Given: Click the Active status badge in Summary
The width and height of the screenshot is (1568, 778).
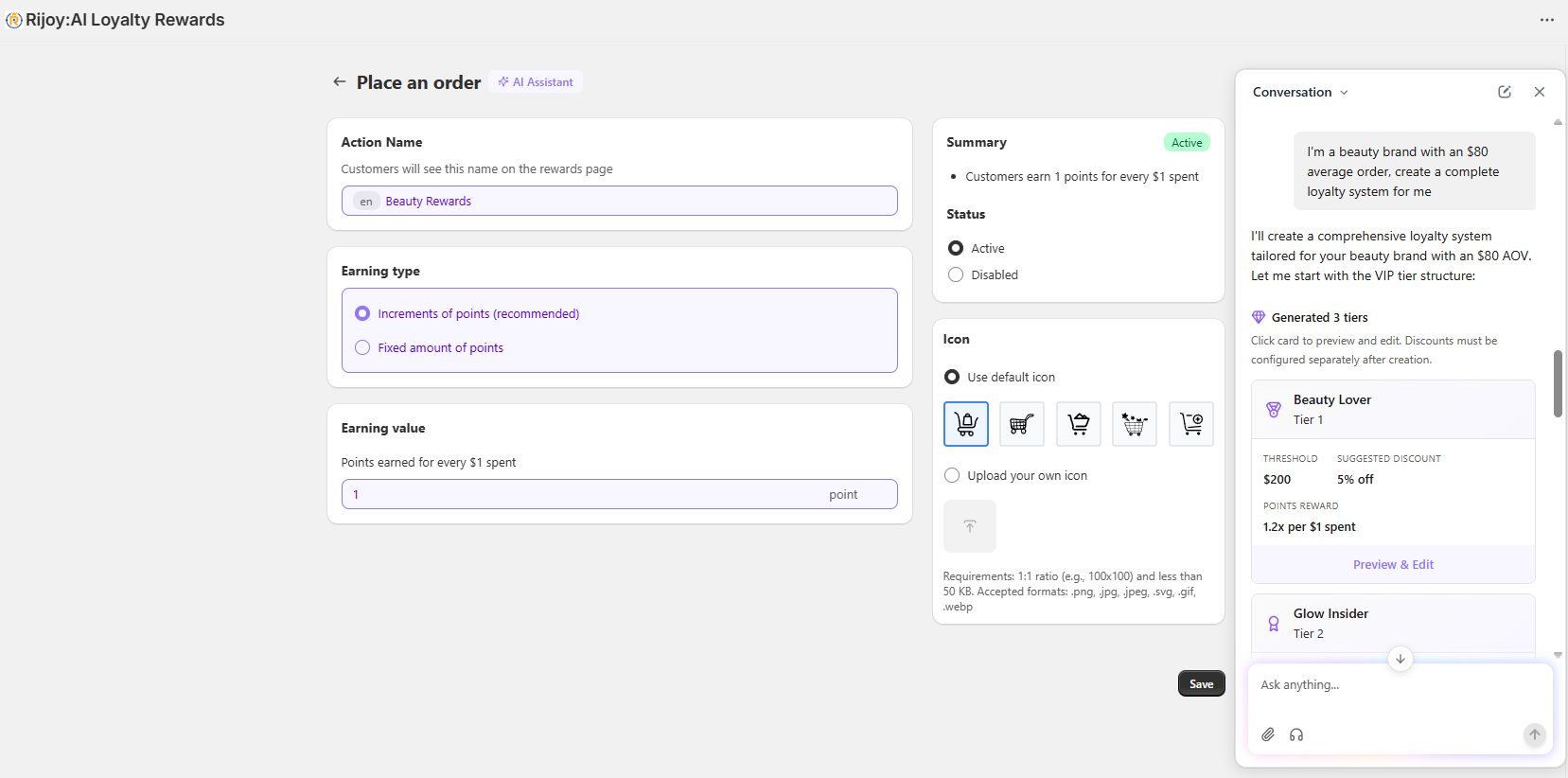Looking at the screenshot, I should [x=1187, y=143].
